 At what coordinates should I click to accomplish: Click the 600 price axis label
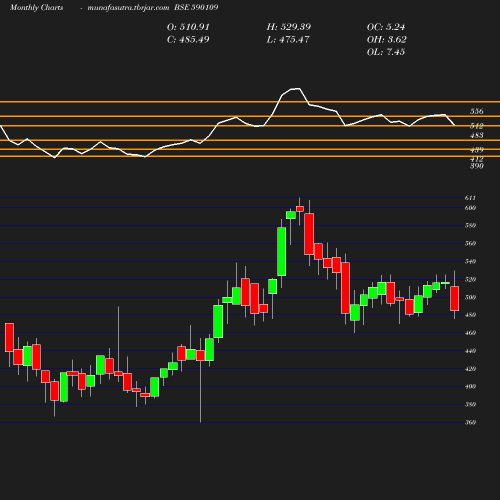pos(470,208)
